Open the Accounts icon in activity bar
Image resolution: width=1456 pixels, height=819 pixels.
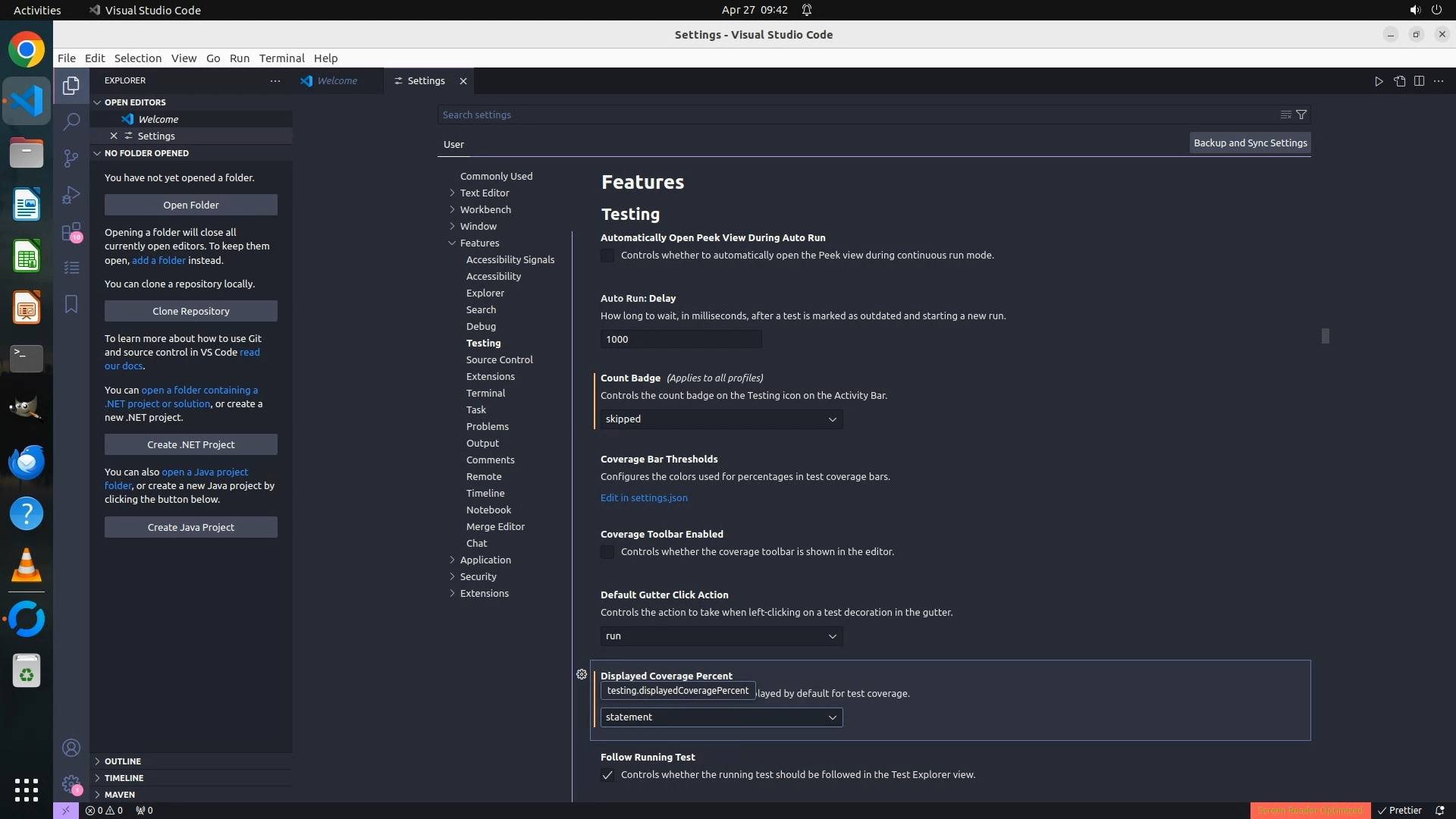click(71, 748)
